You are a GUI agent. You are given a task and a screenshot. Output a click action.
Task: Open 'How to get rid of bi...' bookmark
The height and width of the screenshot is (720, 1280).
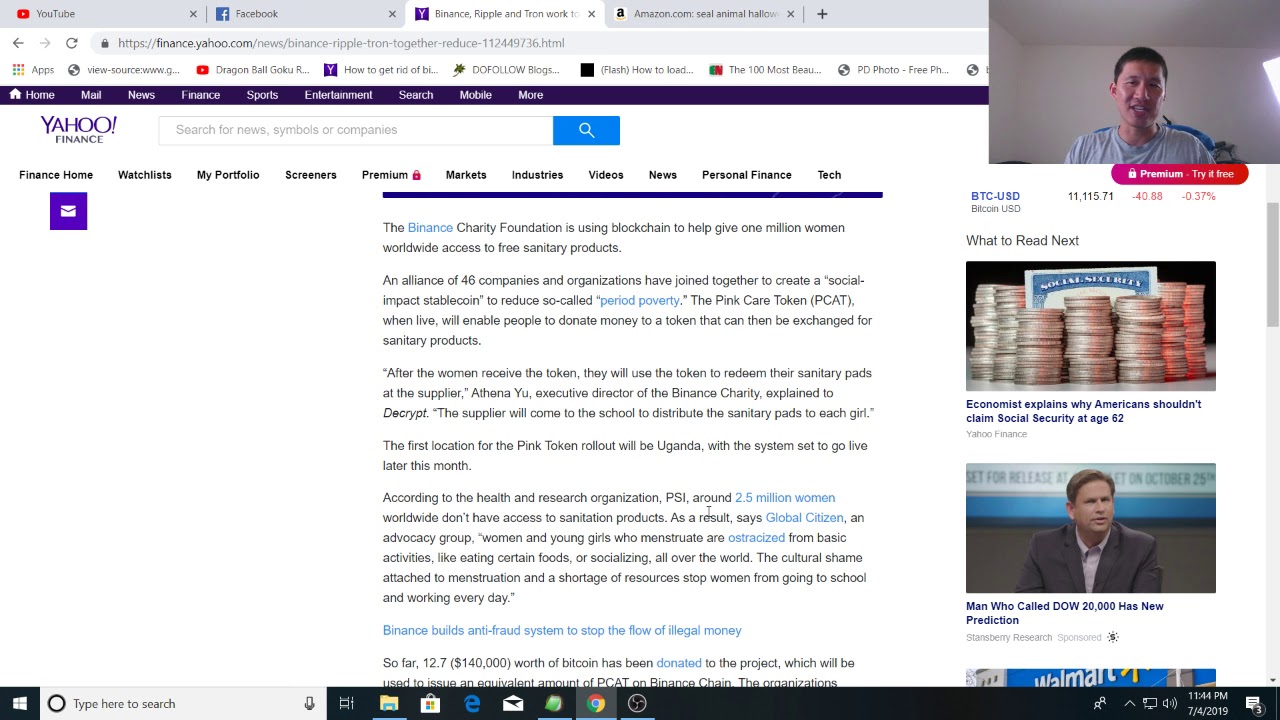[x=381, y=70]
